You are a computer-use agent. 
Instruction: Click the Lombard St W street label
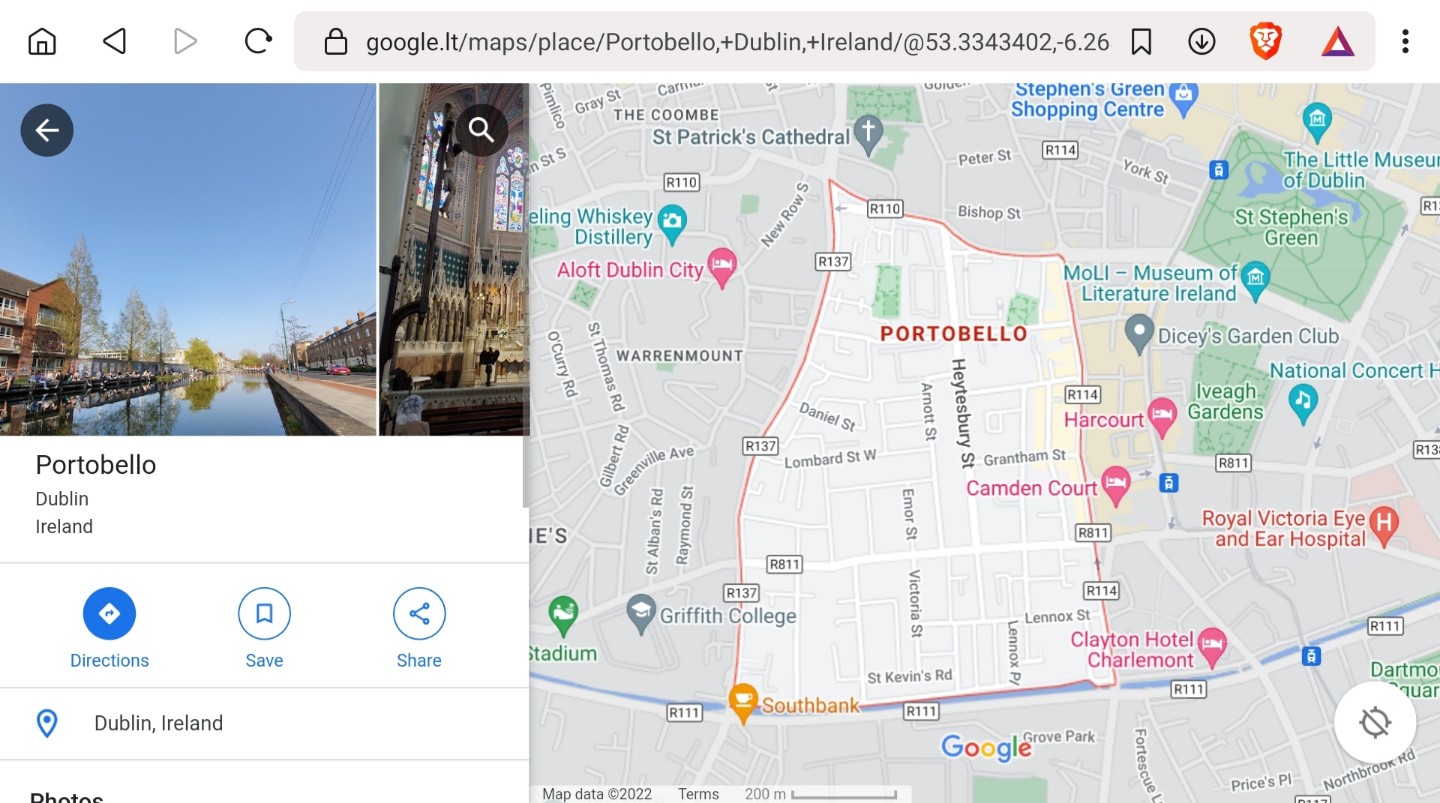pyautogui.click(x=830, y=458)
